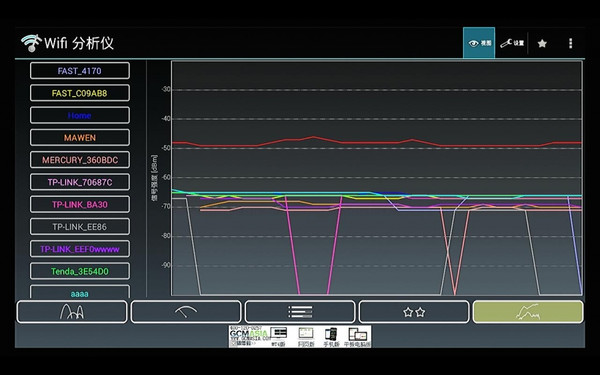
Task: Open settings via the wrench icon
Action: point(512,43)
